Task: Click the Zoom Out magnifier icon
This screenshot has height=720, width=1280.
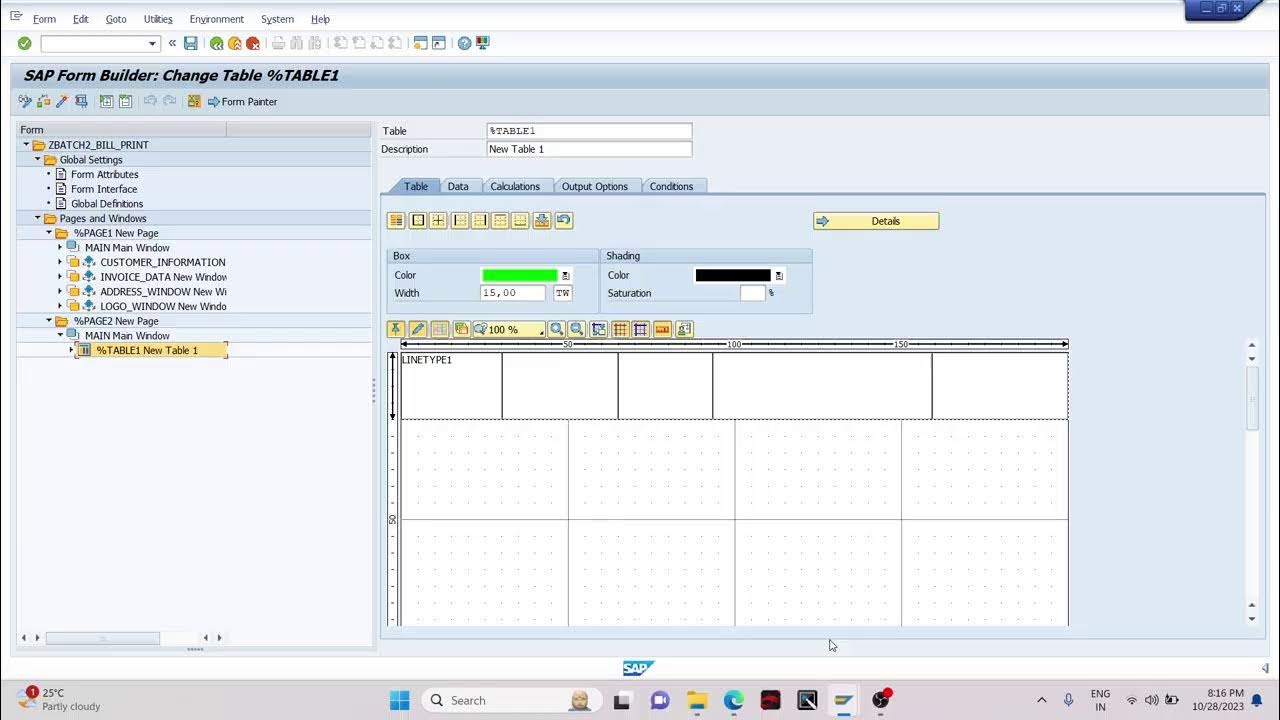Action: (x=577, y=329)
